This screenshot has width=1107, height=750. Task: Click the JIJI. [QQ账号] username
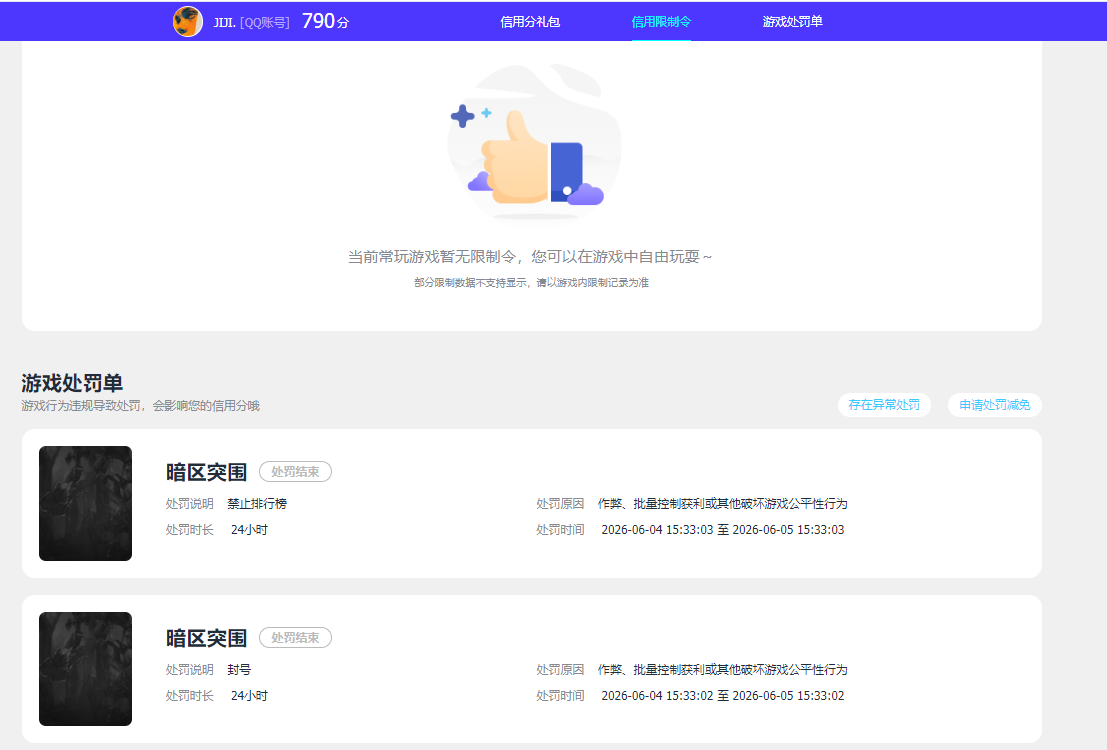click(251, 23)
